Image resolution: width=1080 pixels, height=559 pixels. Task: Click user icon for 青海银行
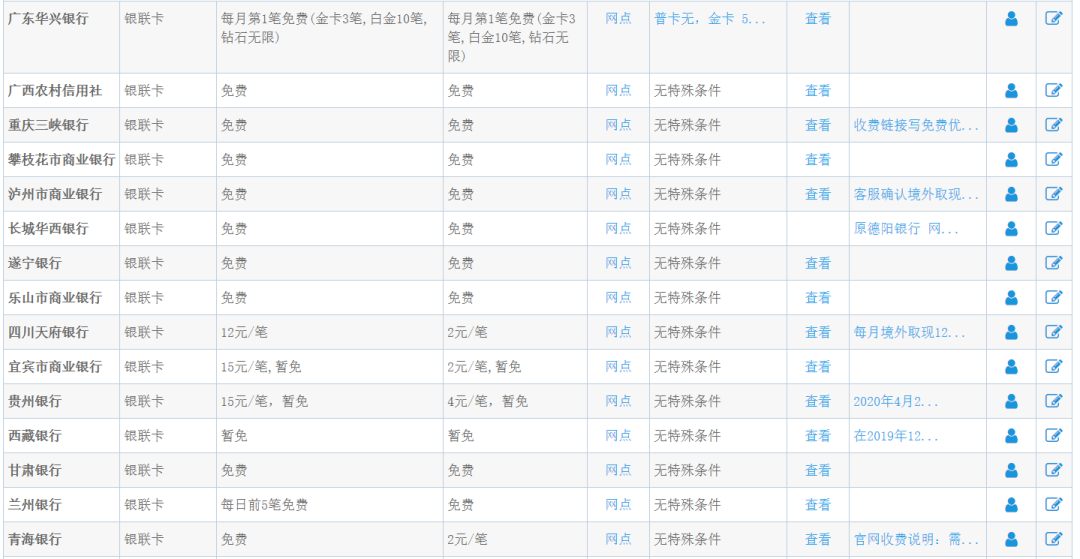[1011, 539]
